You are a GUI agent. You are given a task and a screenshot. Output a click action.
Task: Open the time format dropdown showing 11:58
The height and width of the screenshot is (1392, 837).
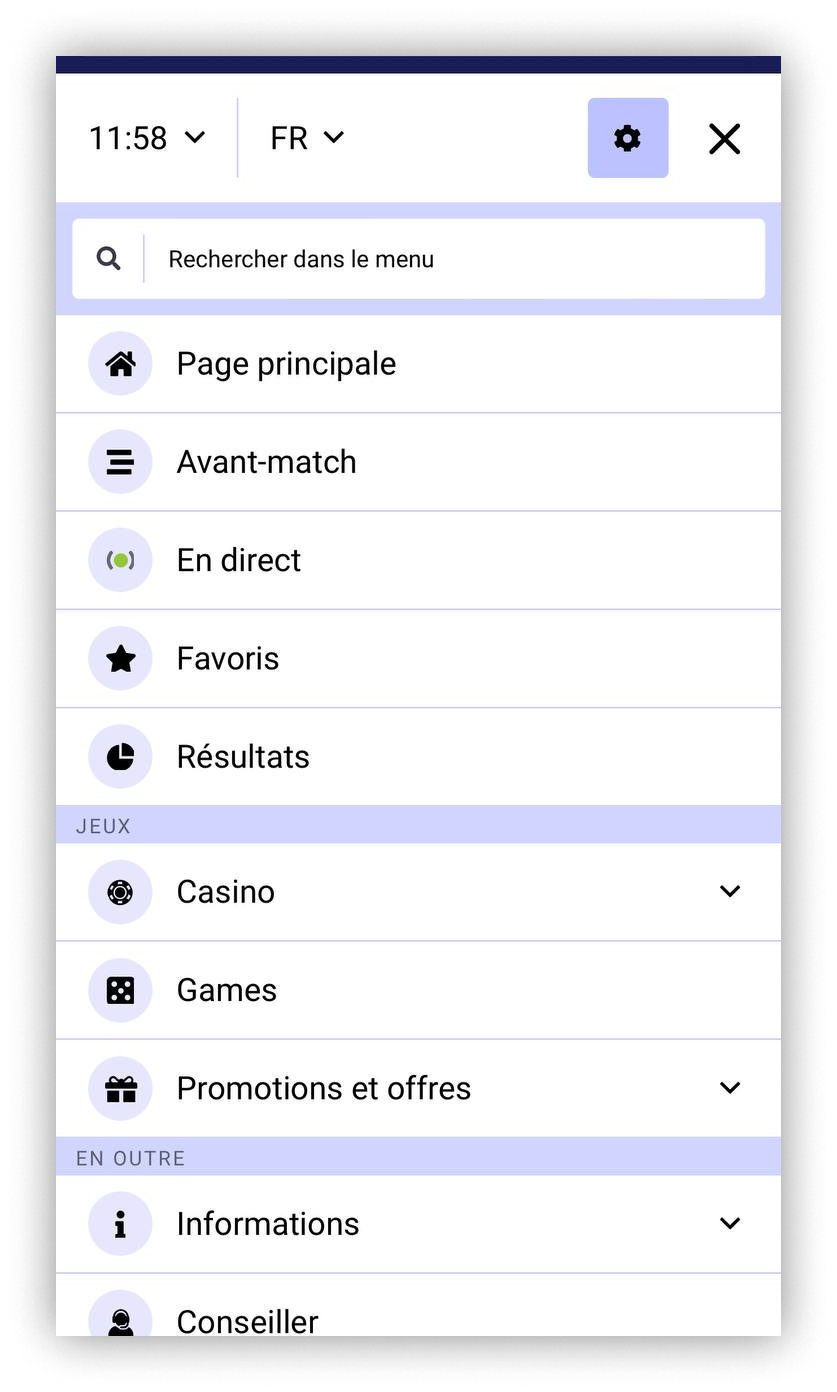145,138
